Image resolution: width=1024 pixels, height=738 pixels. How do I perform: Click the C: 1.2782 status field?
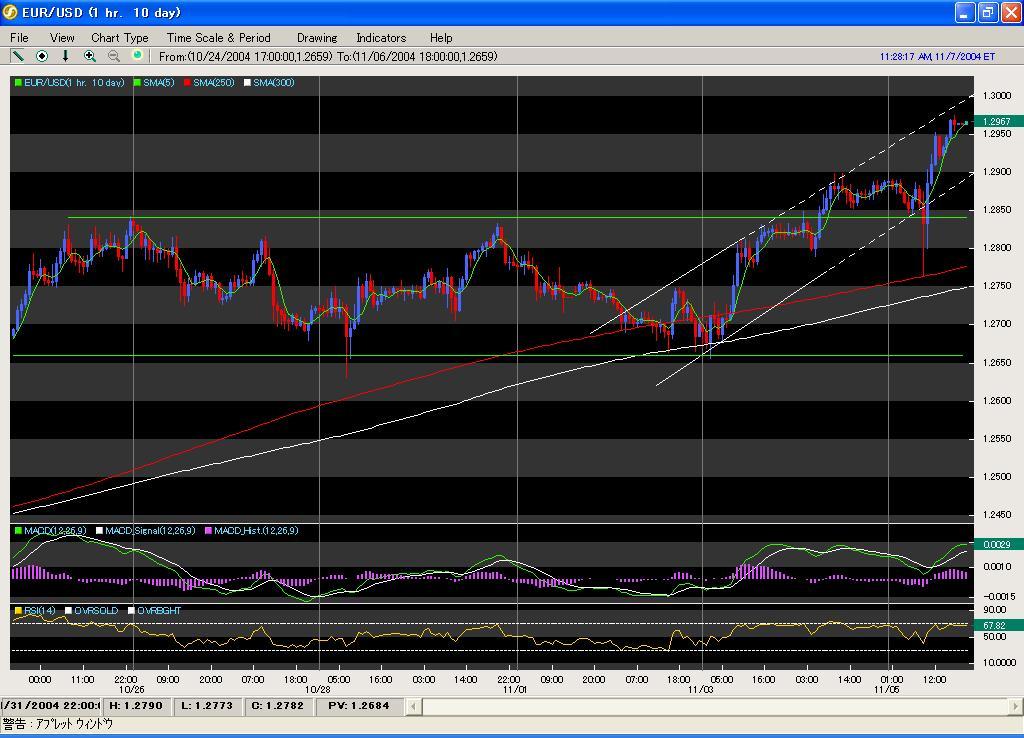[x=278, y=706]
